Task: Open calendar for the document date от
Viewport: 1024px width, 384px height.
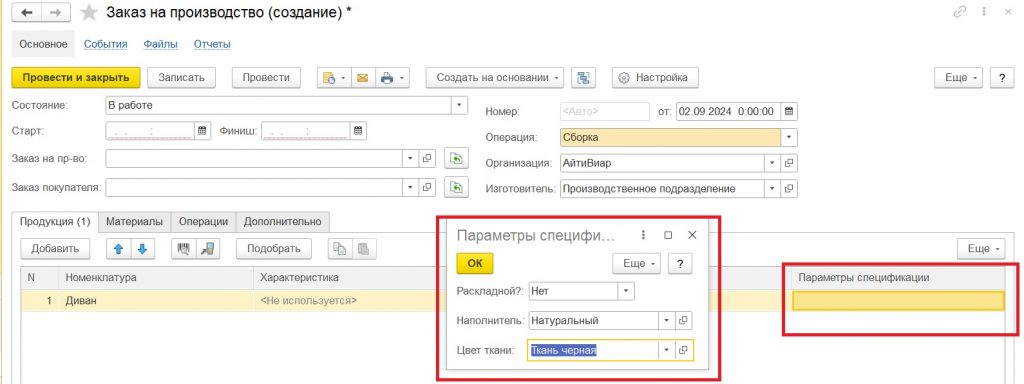Action: (789, 112)
